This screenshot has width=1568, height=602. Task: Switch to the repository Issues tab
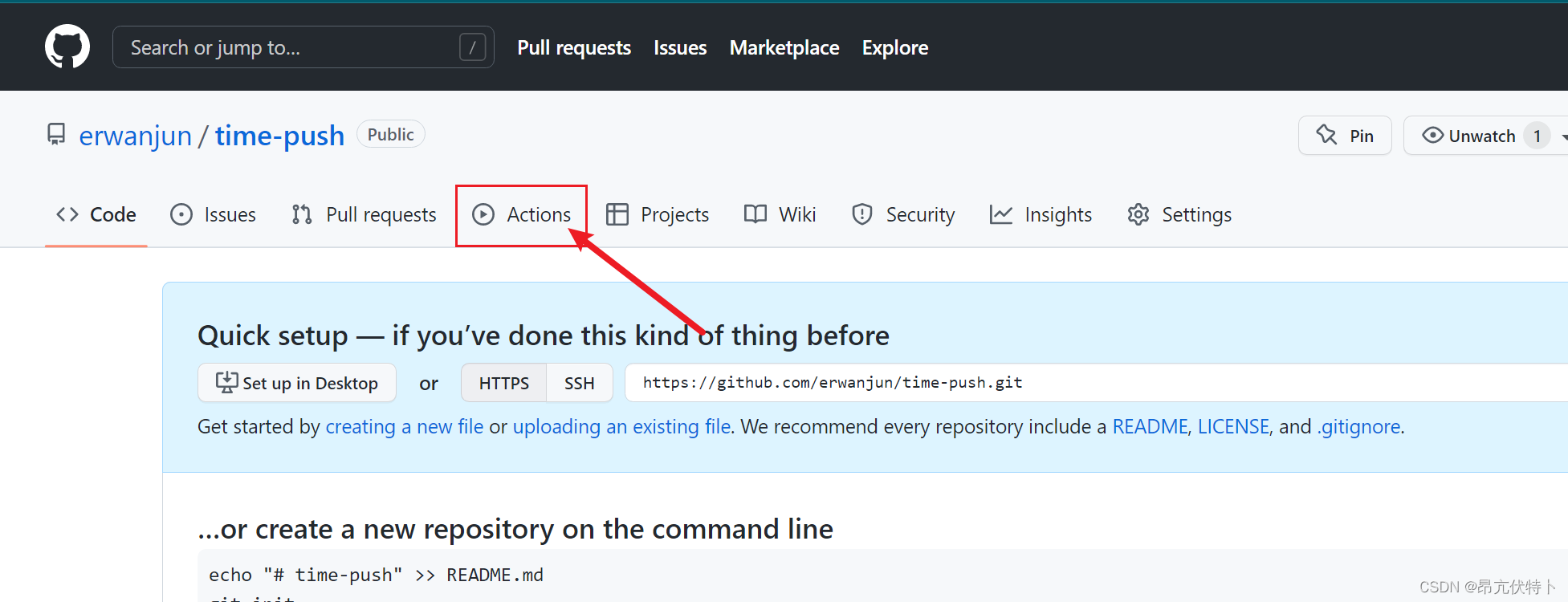pos(213,214)
